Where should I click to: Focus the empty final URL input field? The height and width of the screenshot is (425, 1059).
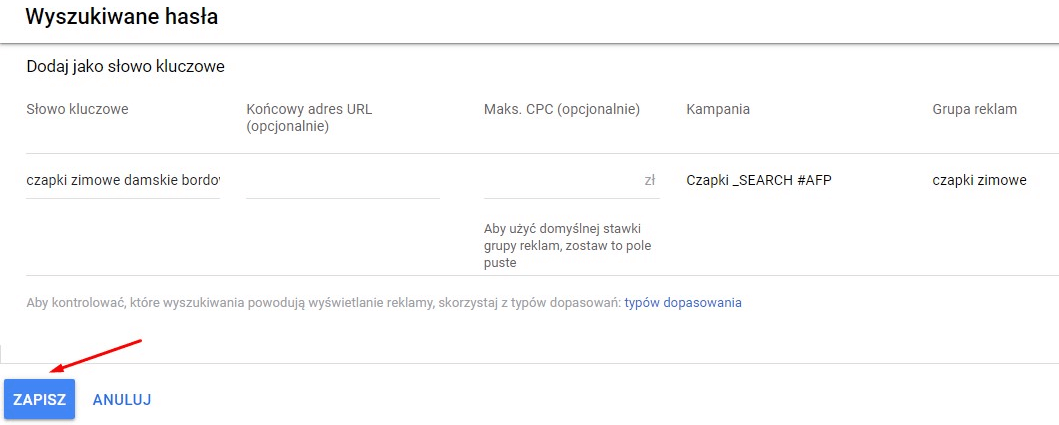click(342, 181)
